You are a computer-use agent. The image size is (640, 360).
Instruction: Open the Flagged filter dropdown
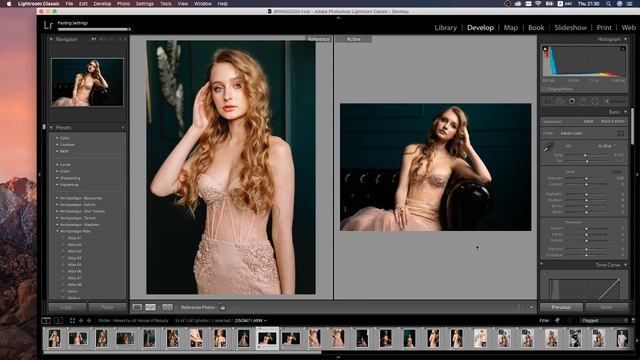coord(604,321)
